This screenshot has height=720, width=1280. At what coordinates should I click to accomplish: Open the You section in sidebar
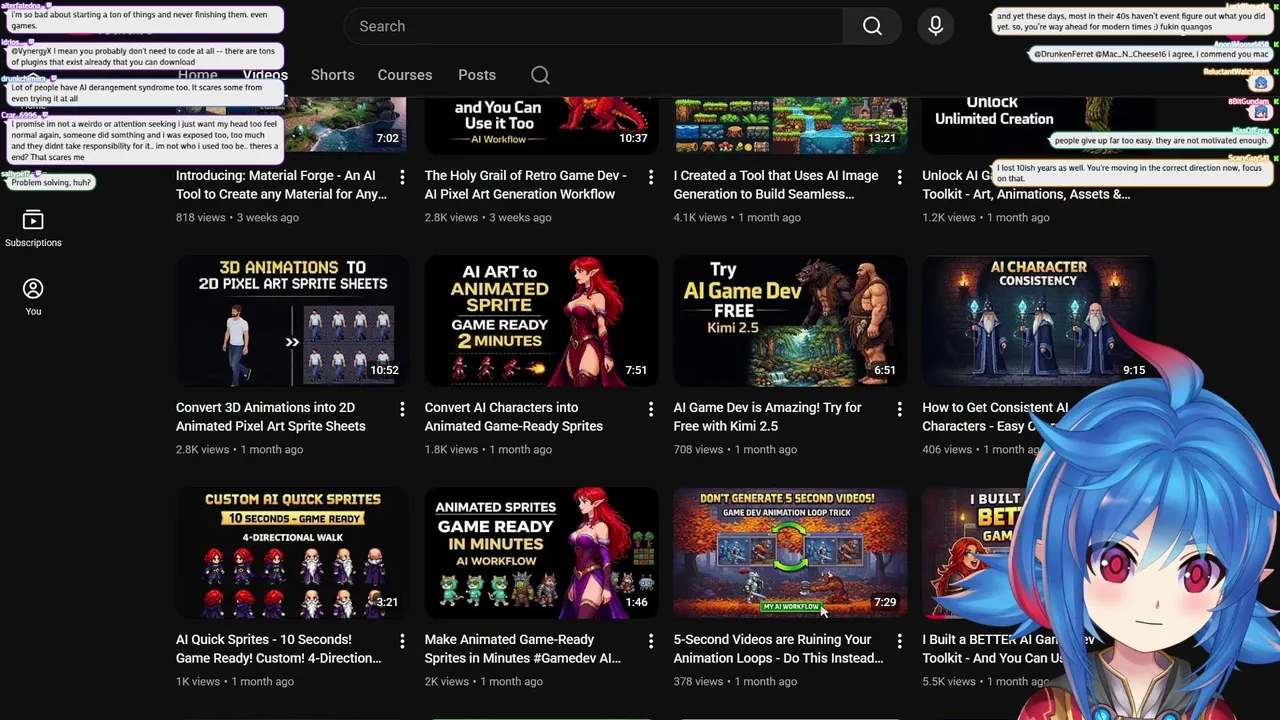(33, 297)
